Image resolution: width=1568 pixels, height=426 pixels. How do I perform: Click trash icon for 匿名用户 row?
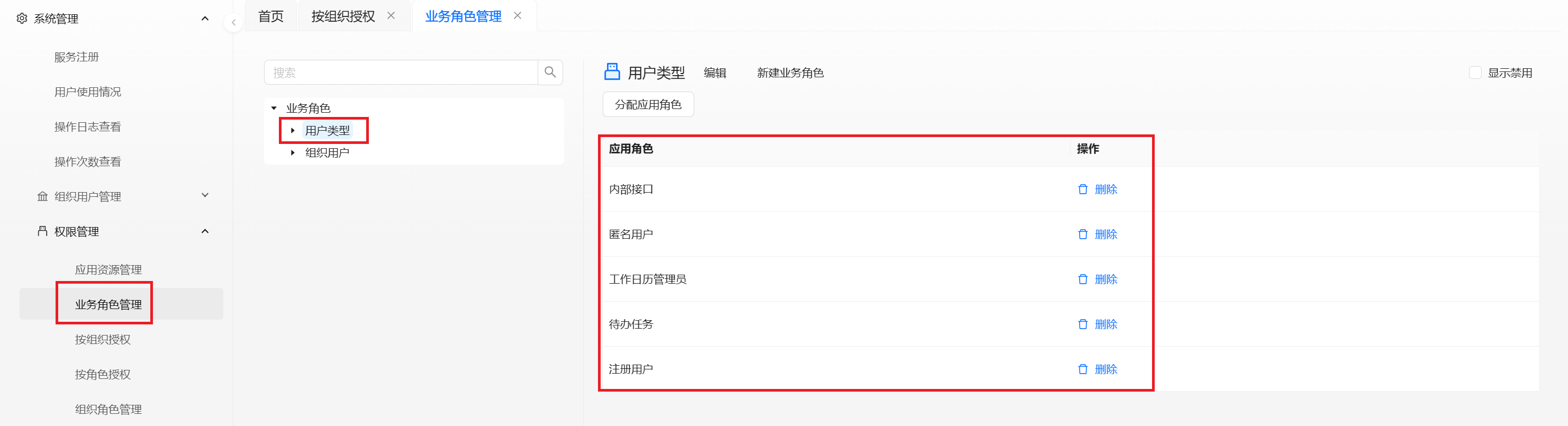(x=1083, y=234)
